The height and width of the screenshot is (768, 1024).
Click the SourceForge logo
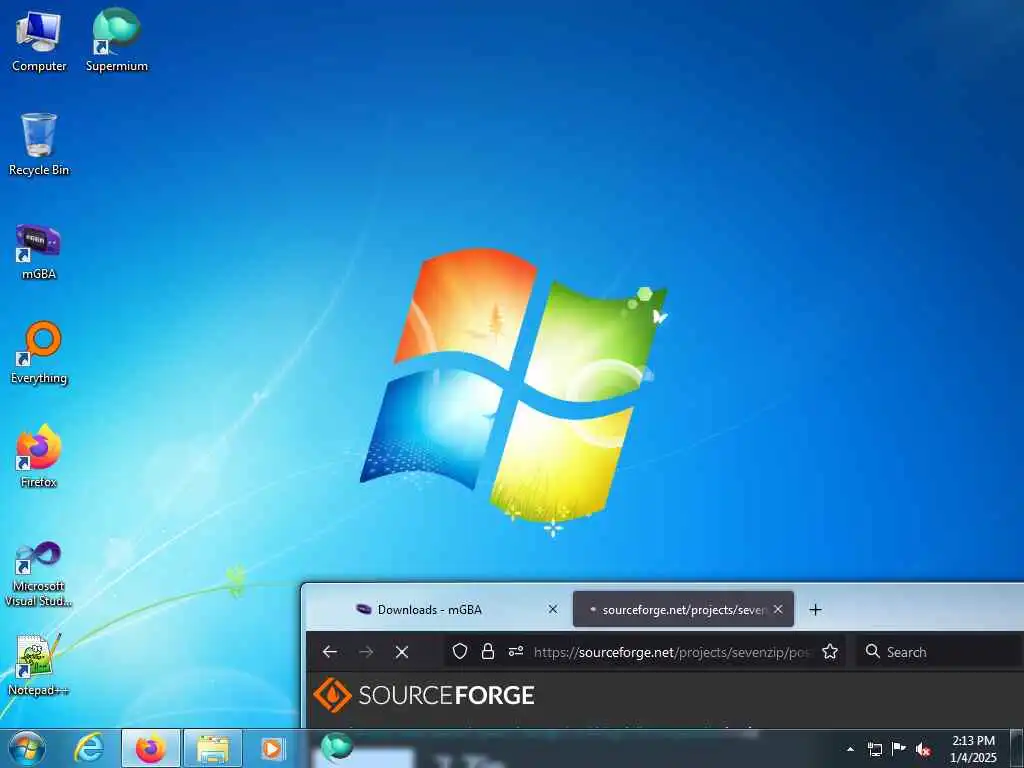click(424, 695)
